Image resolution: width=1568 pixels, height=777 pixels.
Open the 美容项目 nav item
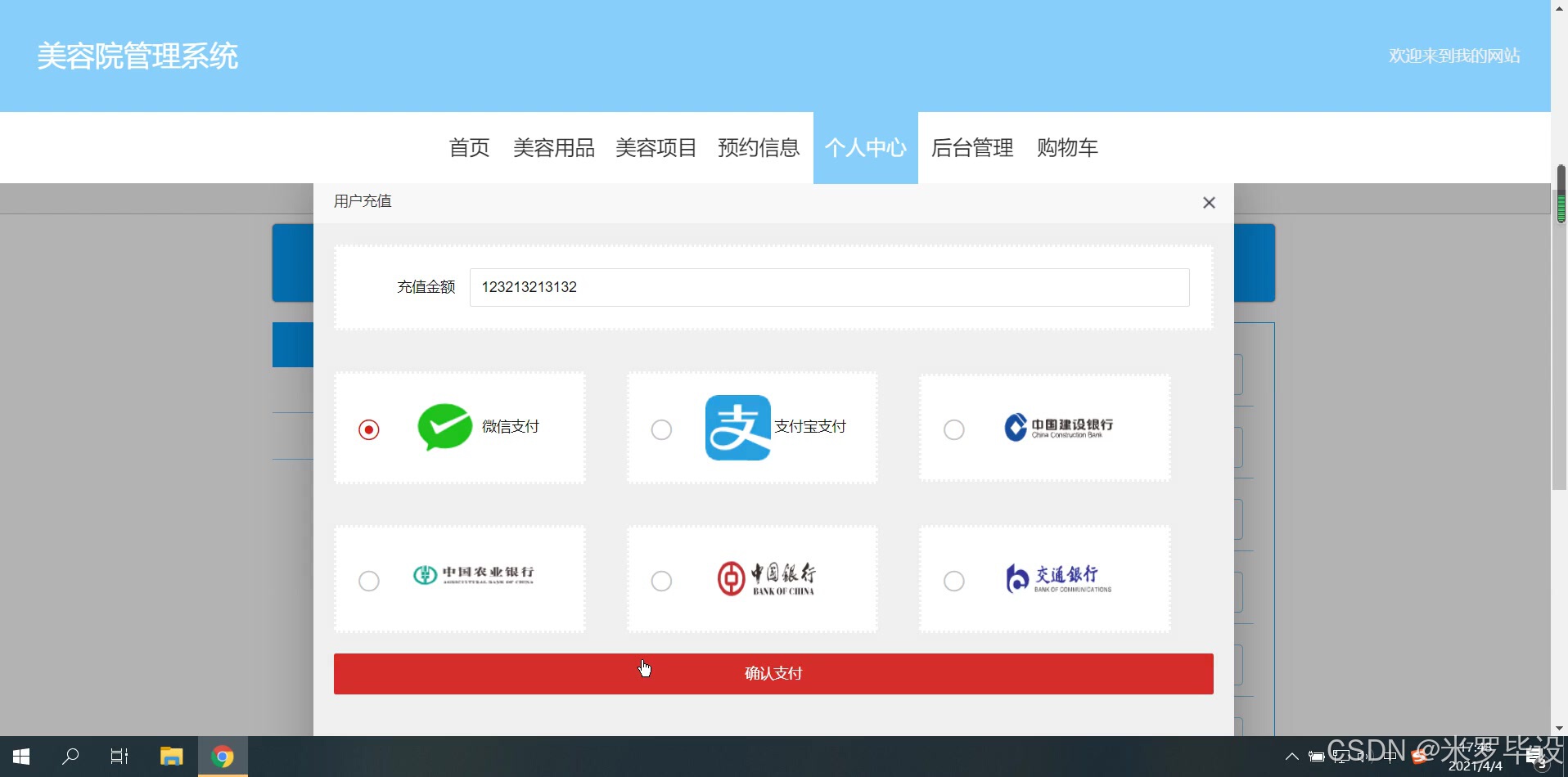click(x=656, y=148)
